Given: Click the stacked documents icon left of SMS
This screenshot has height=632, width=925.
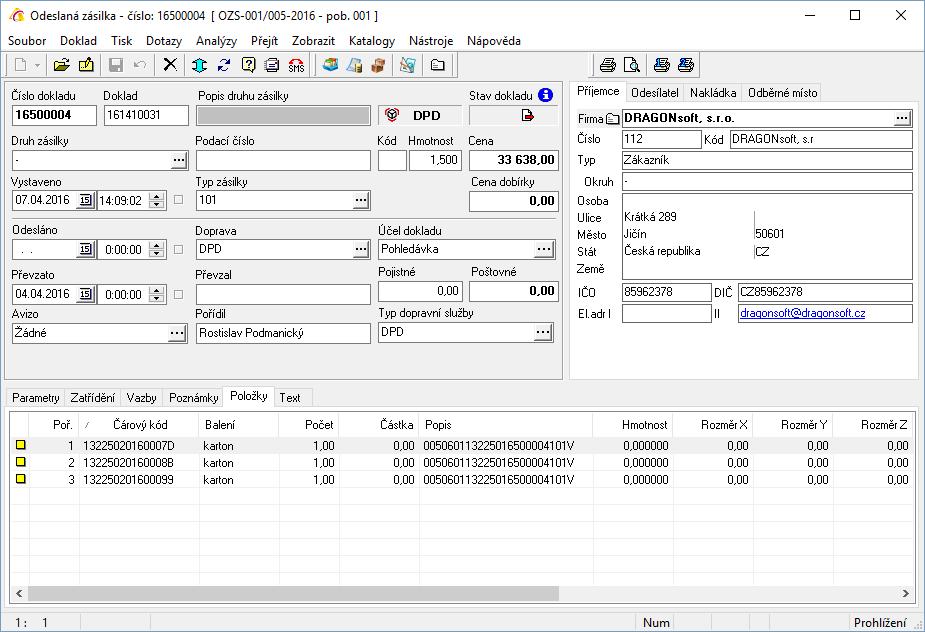Looking at the screenshot, I should coord(272,65).
